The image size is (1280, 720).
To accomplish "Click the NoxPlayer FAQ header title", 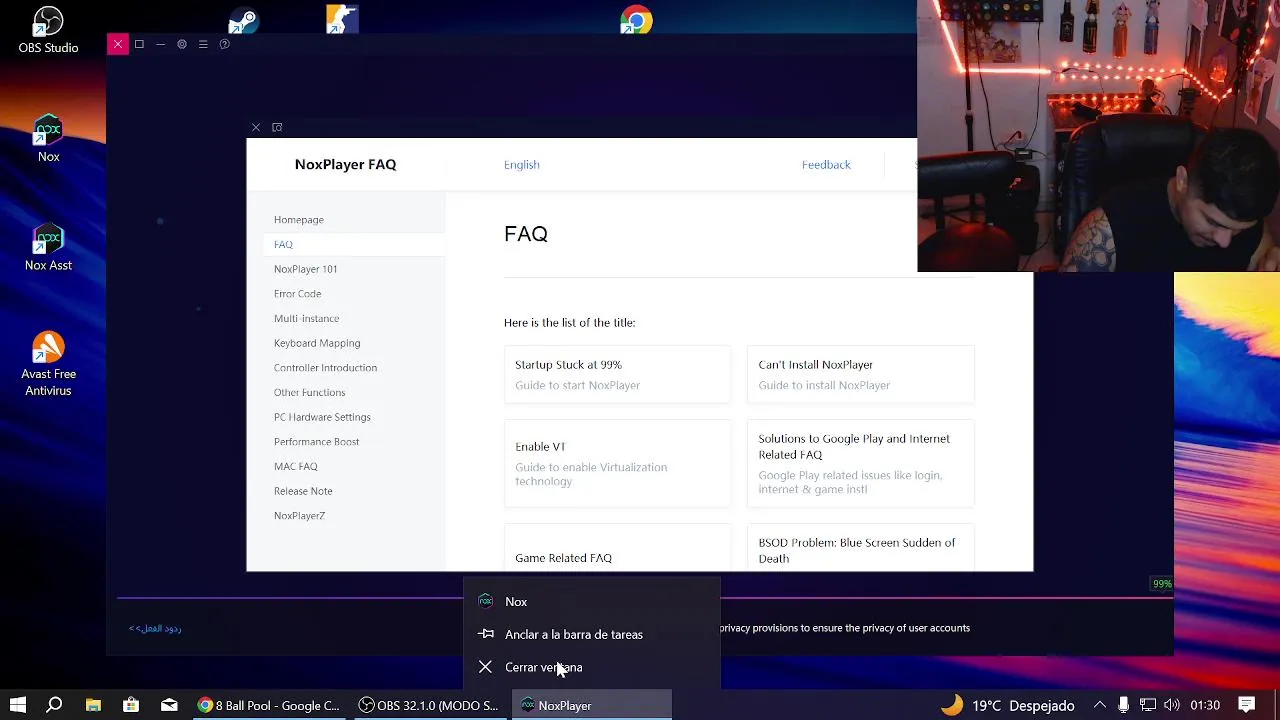I will tap(345, 164).
